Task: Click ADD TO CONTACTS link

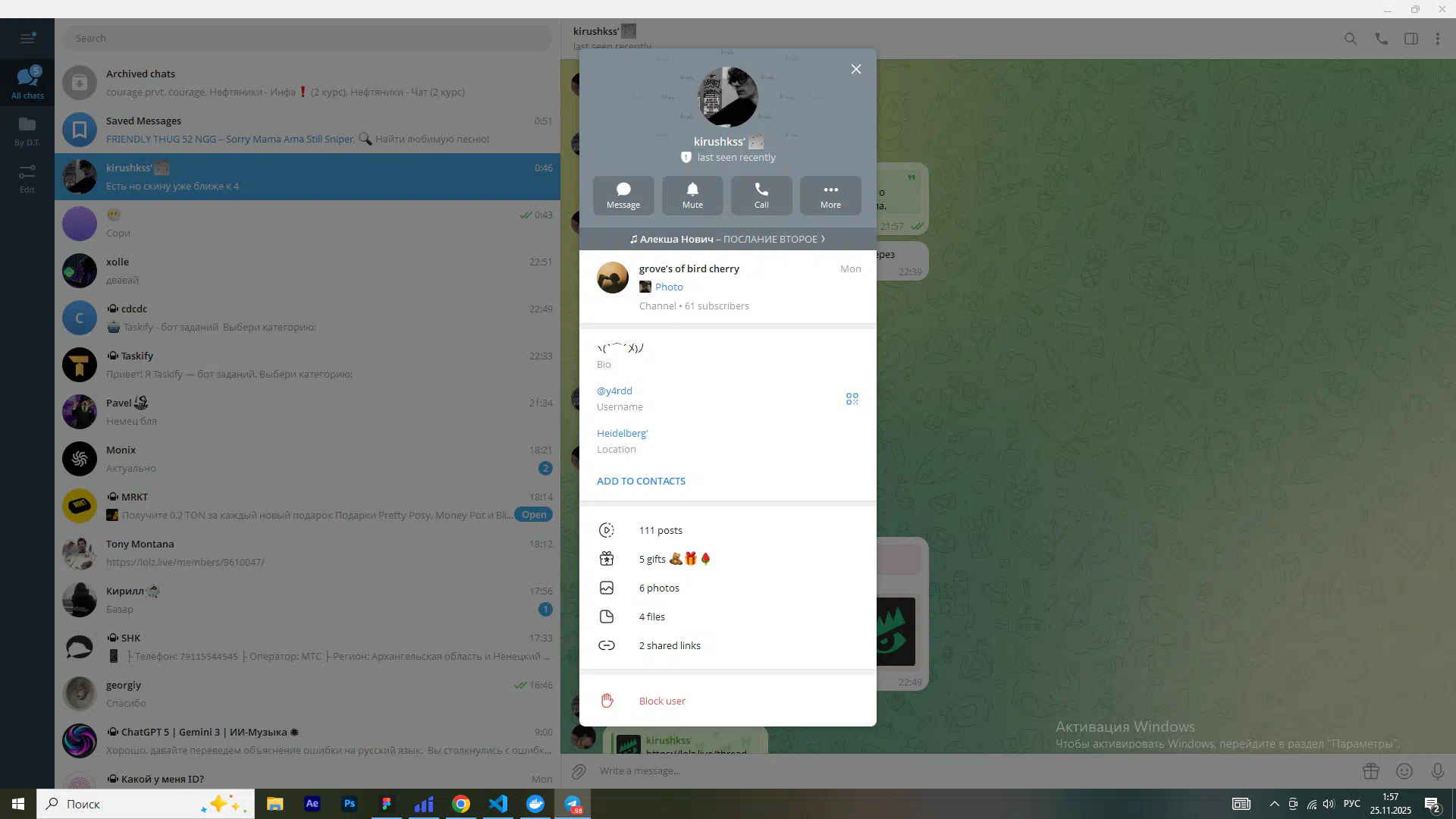Action: click(x=640, y=481)
